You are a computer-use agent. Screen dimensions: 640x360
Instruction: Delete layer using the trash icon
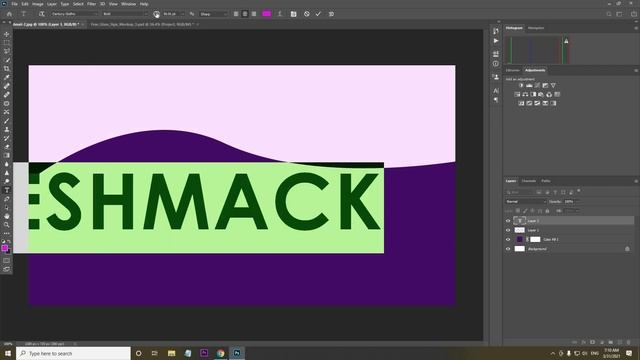pos(629,342)
